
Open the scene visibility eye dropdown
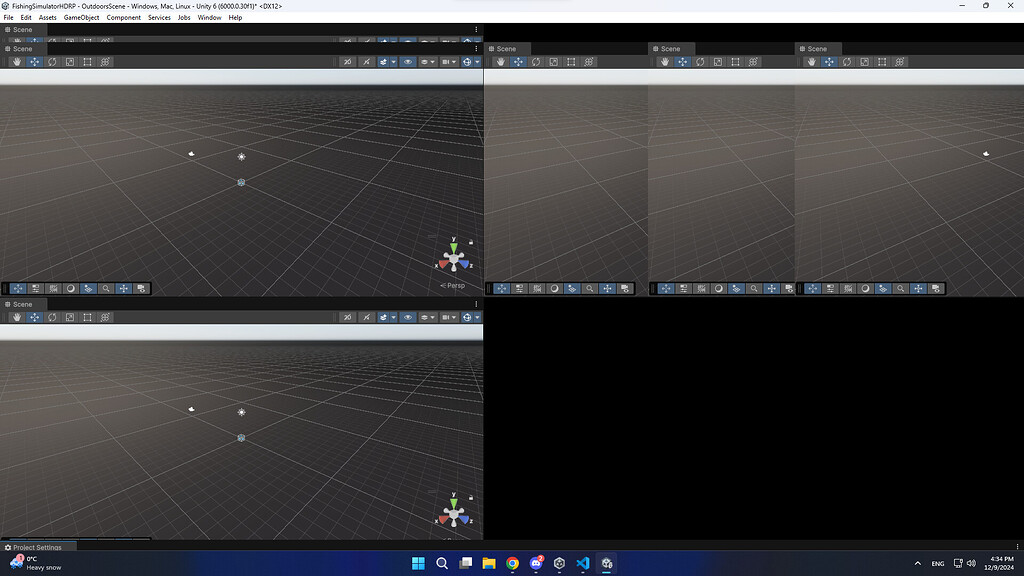click(409, 61)
